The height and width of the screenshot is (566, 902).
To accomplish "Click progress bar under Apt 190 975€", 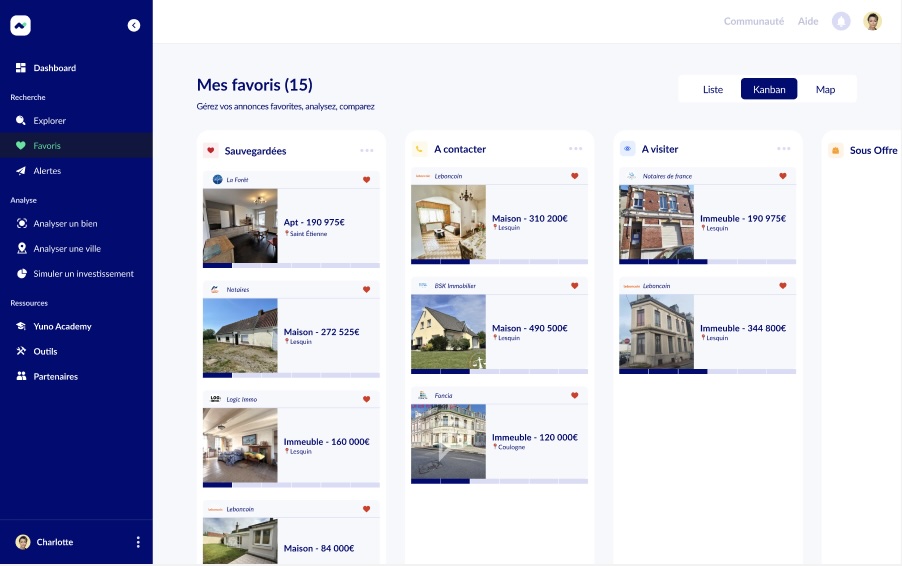I will (x=291, y=265).
